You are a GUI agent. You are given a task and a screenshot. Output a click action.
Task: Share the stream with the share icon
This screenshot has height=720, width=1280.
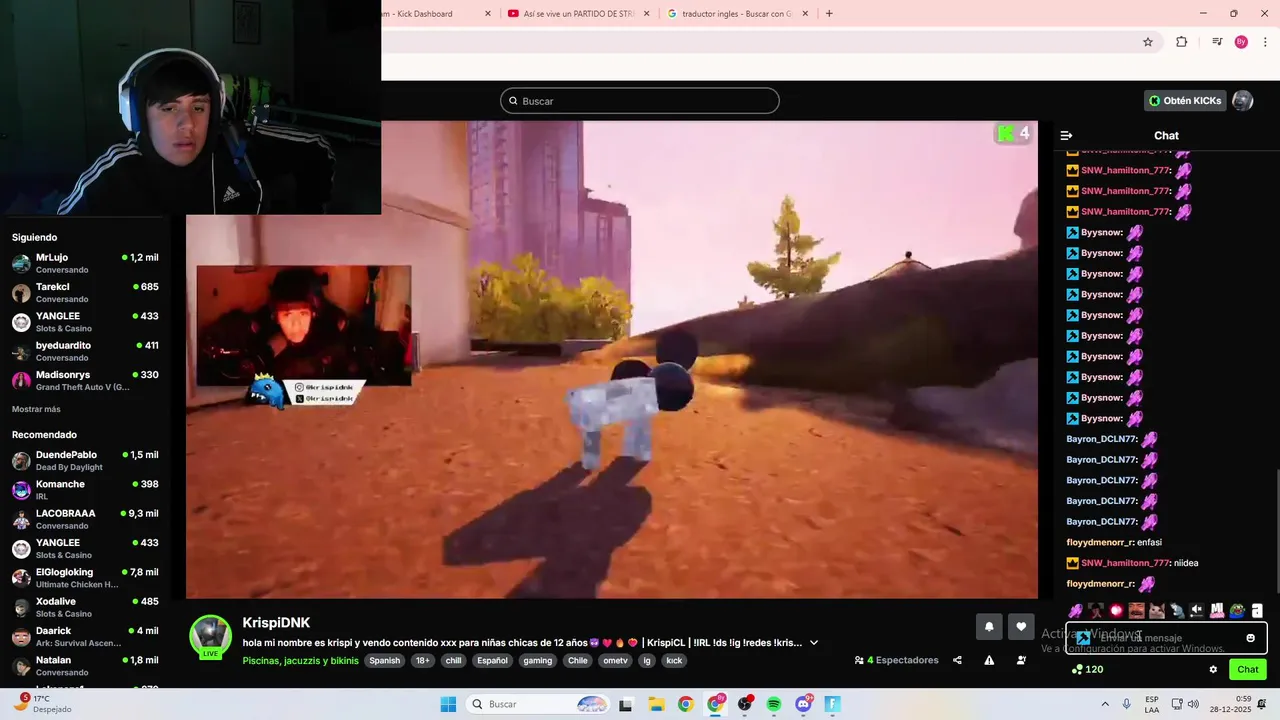[x=957, y=660]
